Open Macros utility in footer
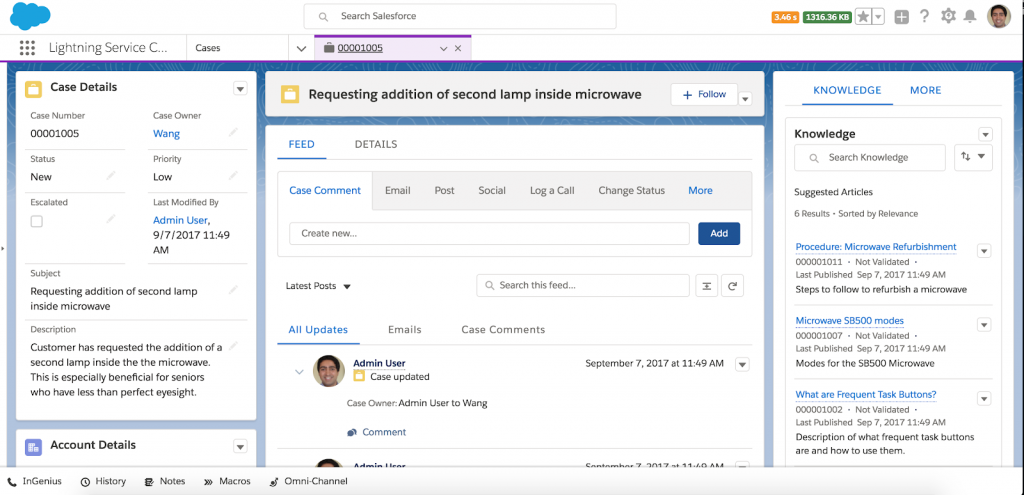This screenshot has width=1024, height=495. pos(227,481)
